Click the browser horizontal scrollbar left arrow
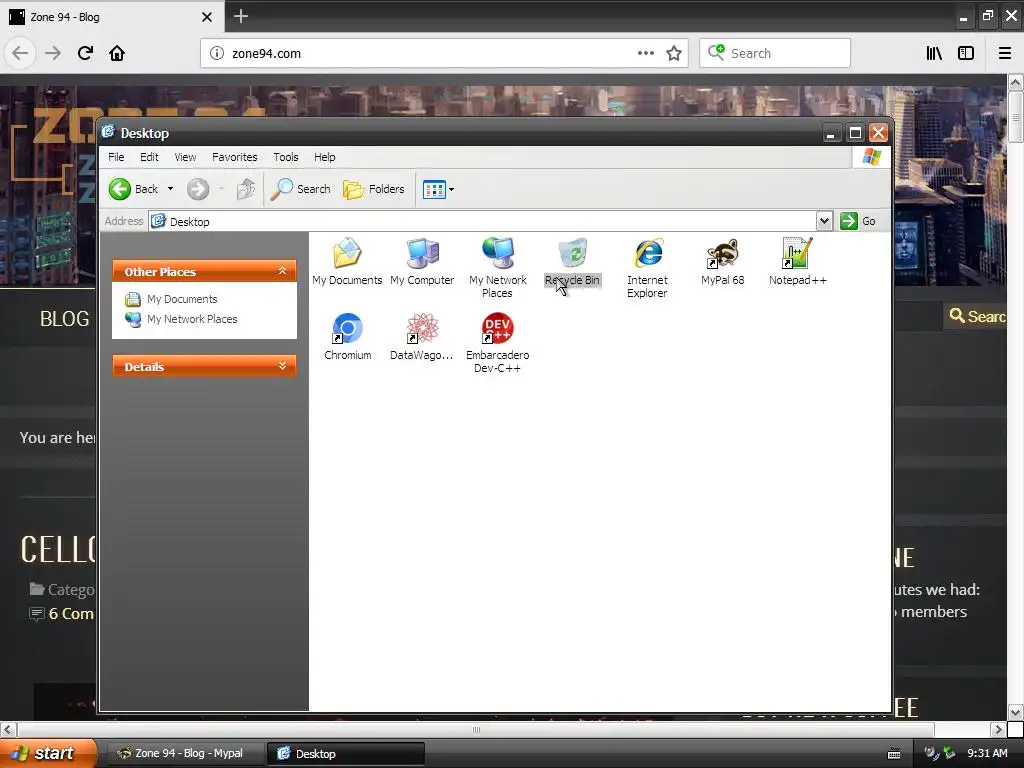 [x=7, y=729]
